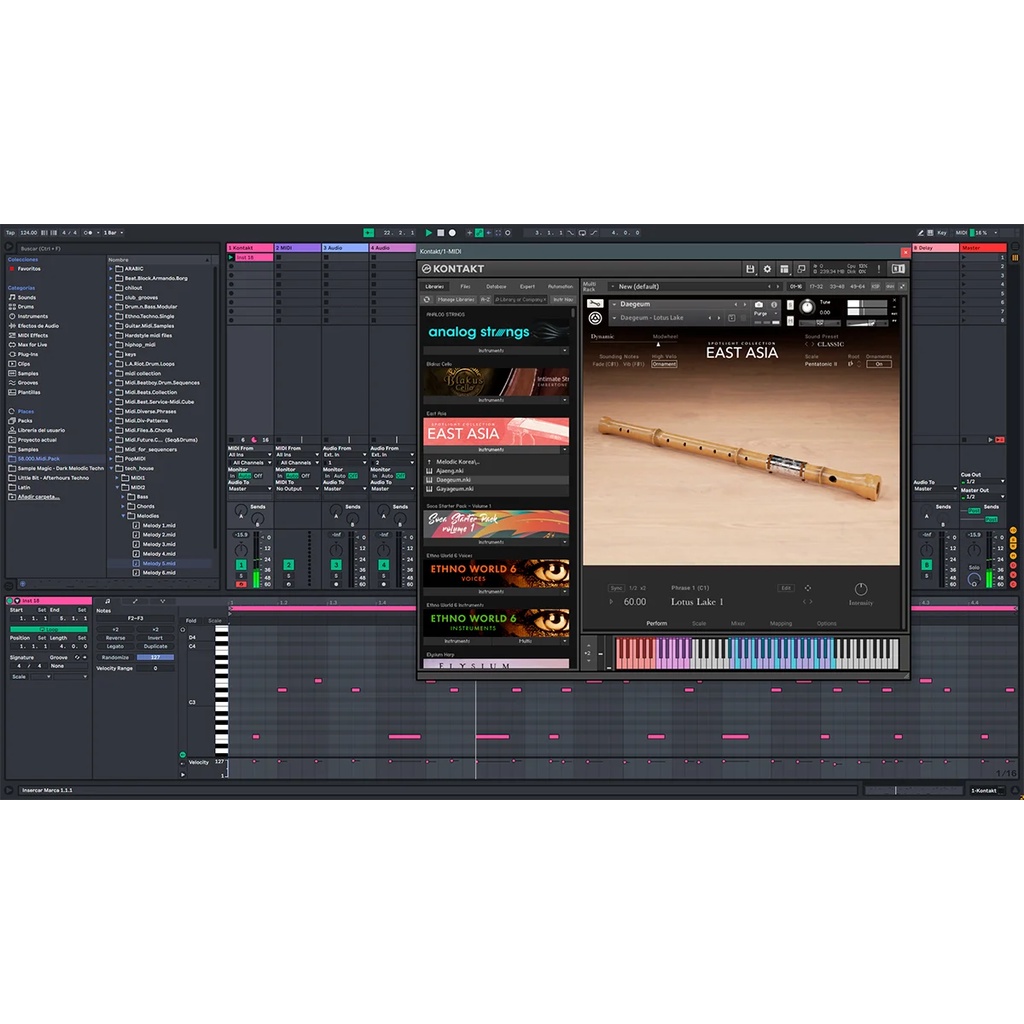Click the Randomize 127 value slider
1024x1024 pixels.
pyautogui.click(x=155, y=657)
